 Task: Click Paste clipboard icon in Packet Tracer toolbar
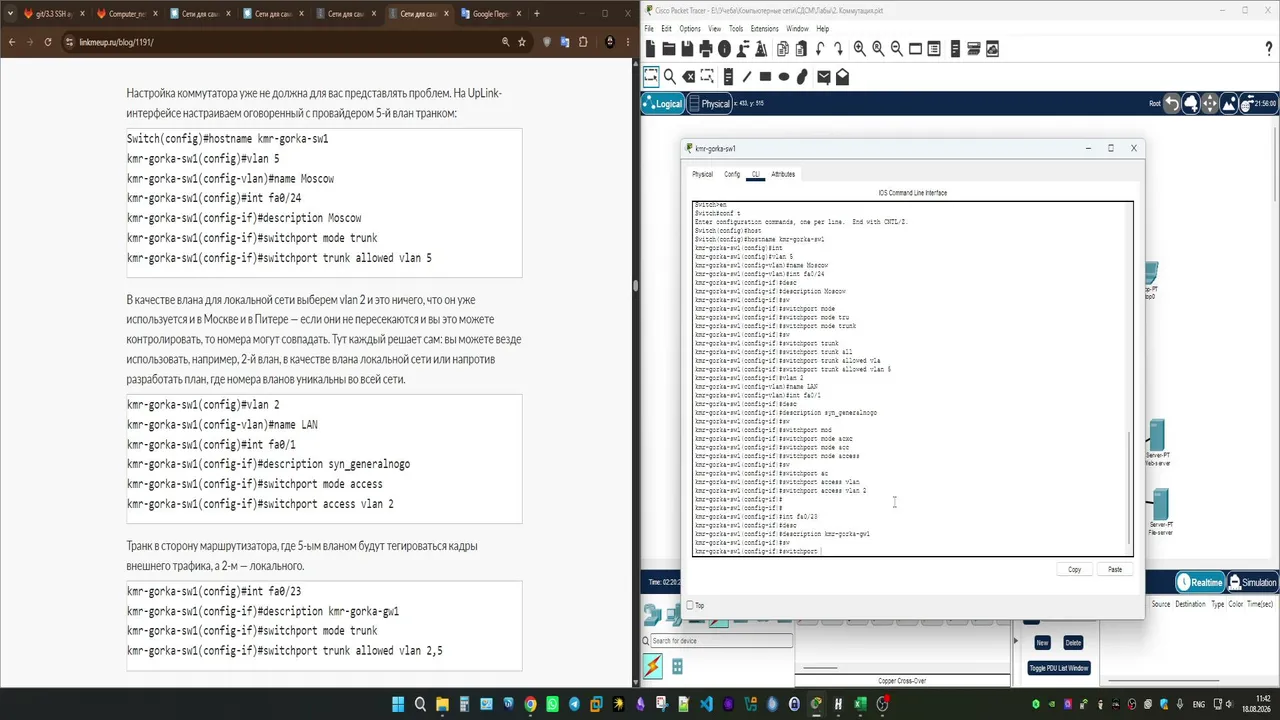801,49
